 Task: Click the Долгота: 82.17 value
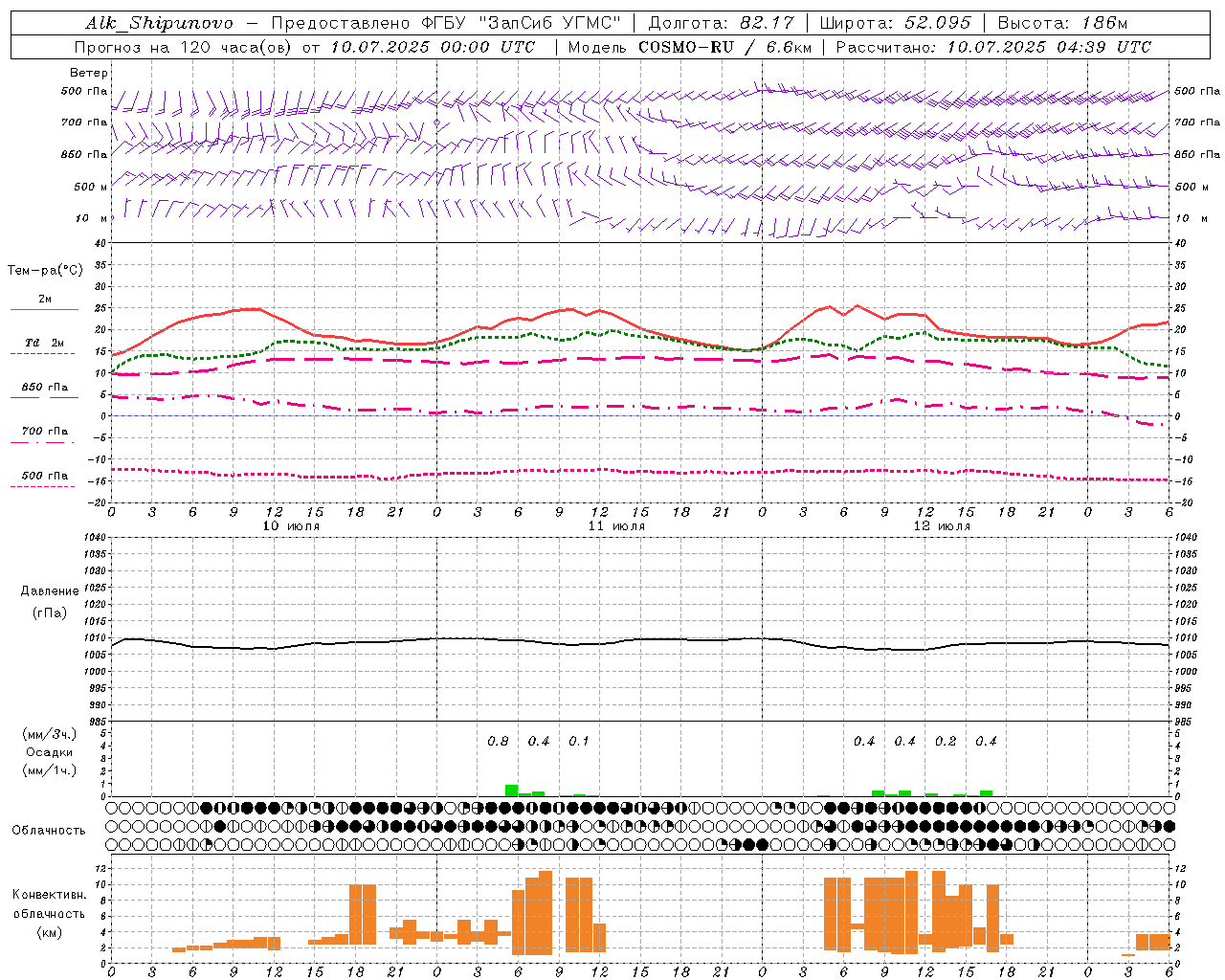tap(721, 23)
